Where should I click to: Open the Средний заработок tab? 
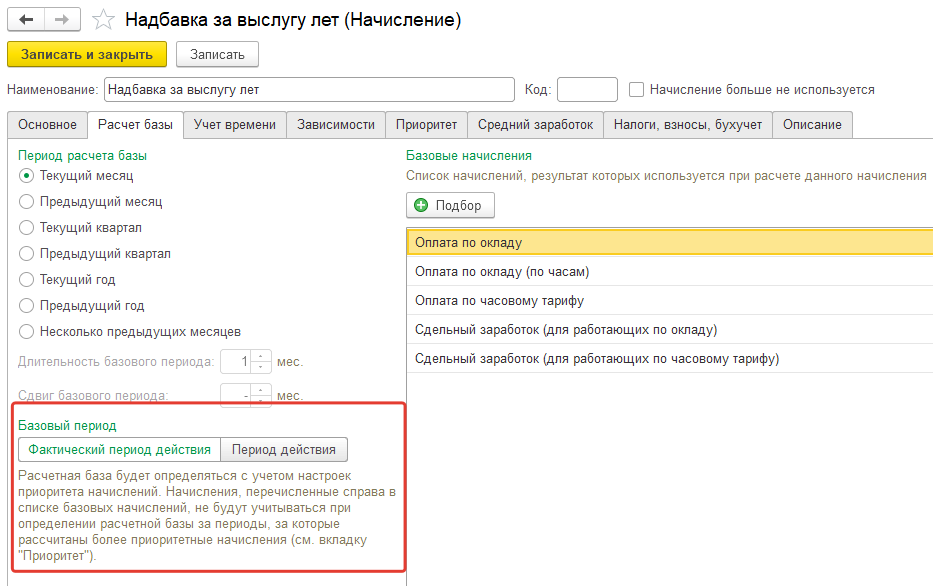(535, 125)
